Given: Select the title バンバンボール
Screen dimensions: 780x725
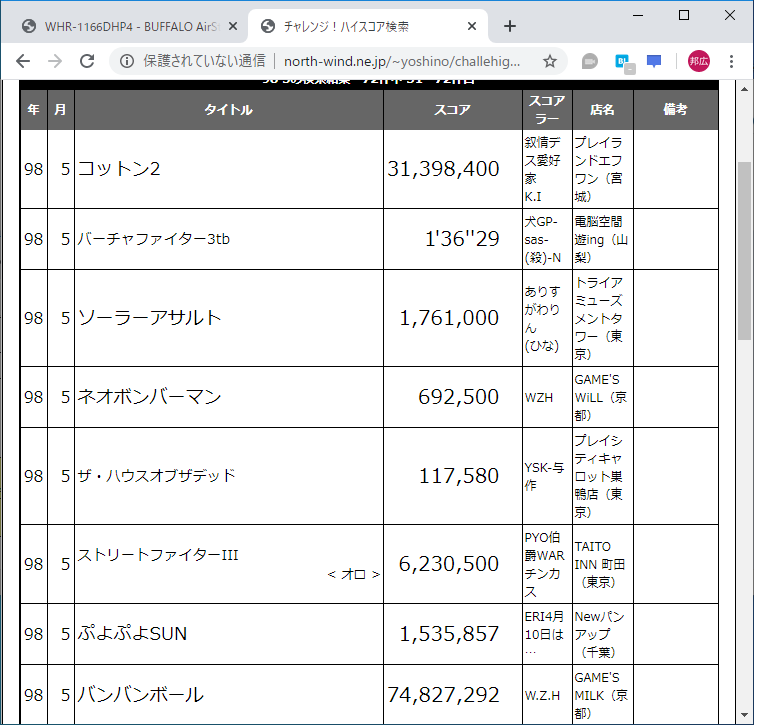Looking at the screenshot, I should [140, 695].
